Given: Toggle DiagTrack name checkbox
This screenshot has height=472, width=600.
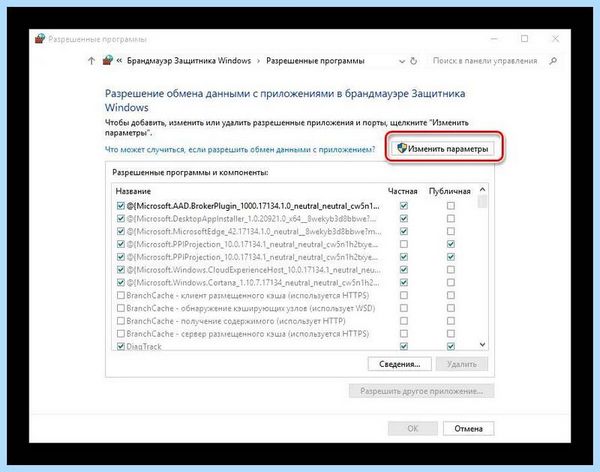Looking at the screenshot, I should [121, 346].
